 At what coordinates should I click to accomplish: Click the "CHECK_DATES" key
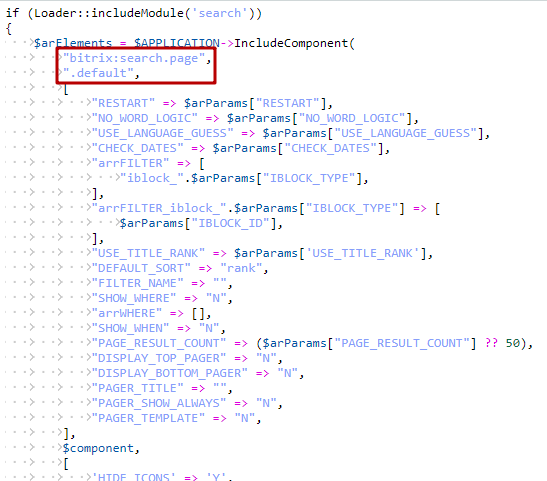tap(137, 148)
